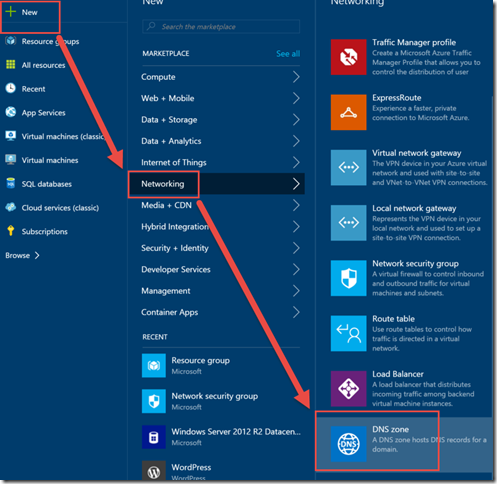
Task: Click the Route table icon
Action: [348, 333]
